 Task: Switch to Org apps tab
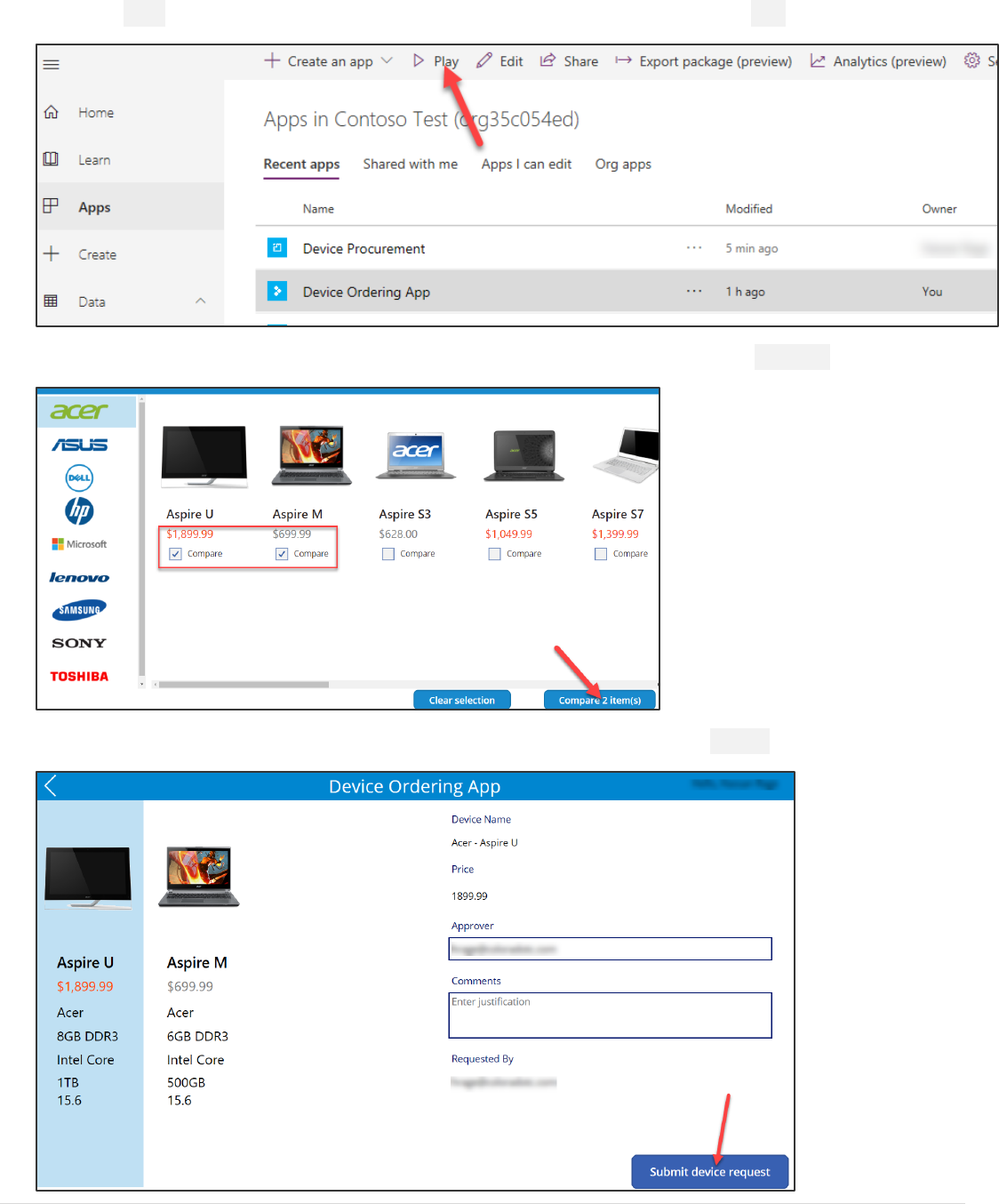point(623,165)
